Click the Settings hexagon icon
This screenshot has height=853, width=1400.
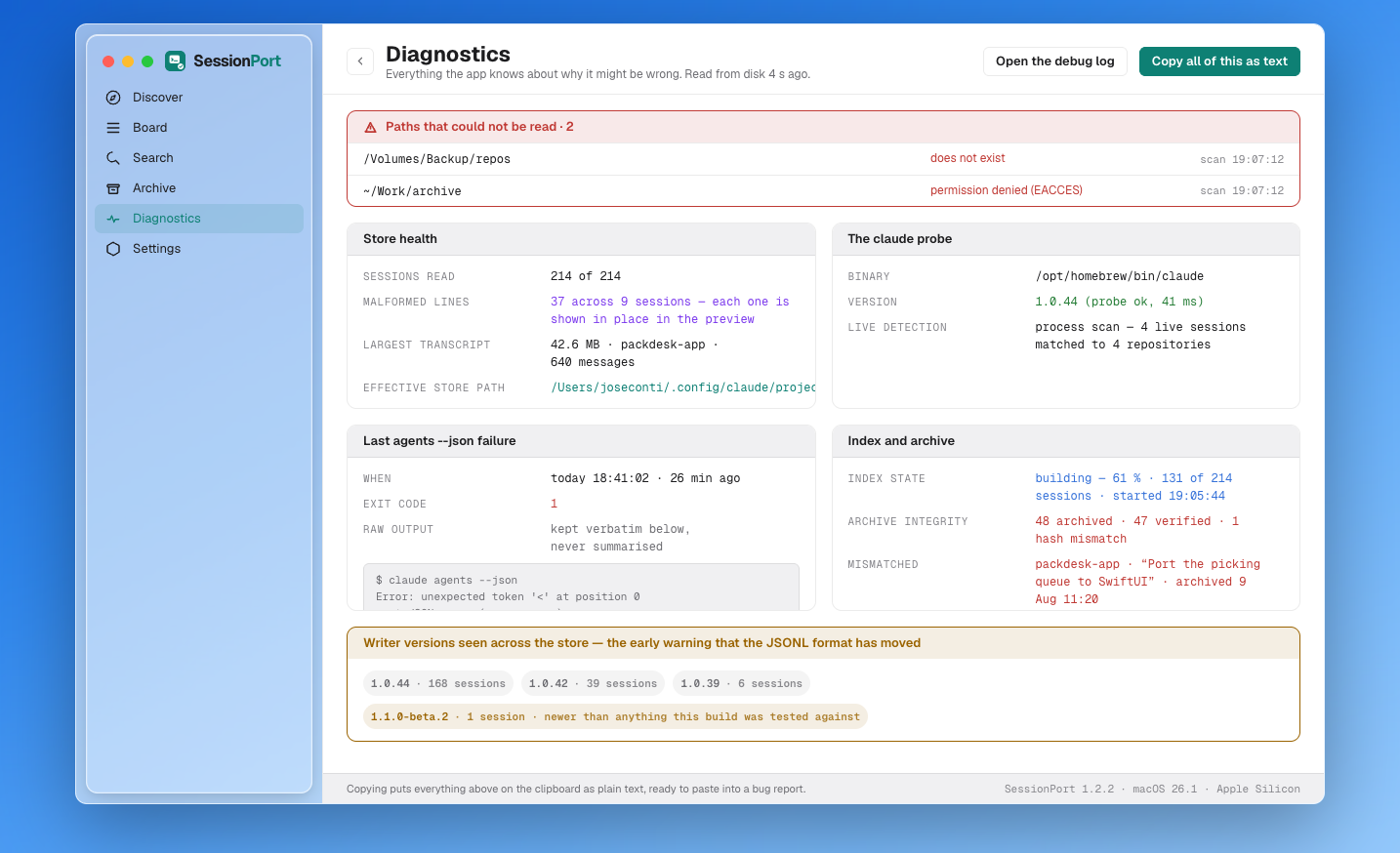(x=113, y=249)
